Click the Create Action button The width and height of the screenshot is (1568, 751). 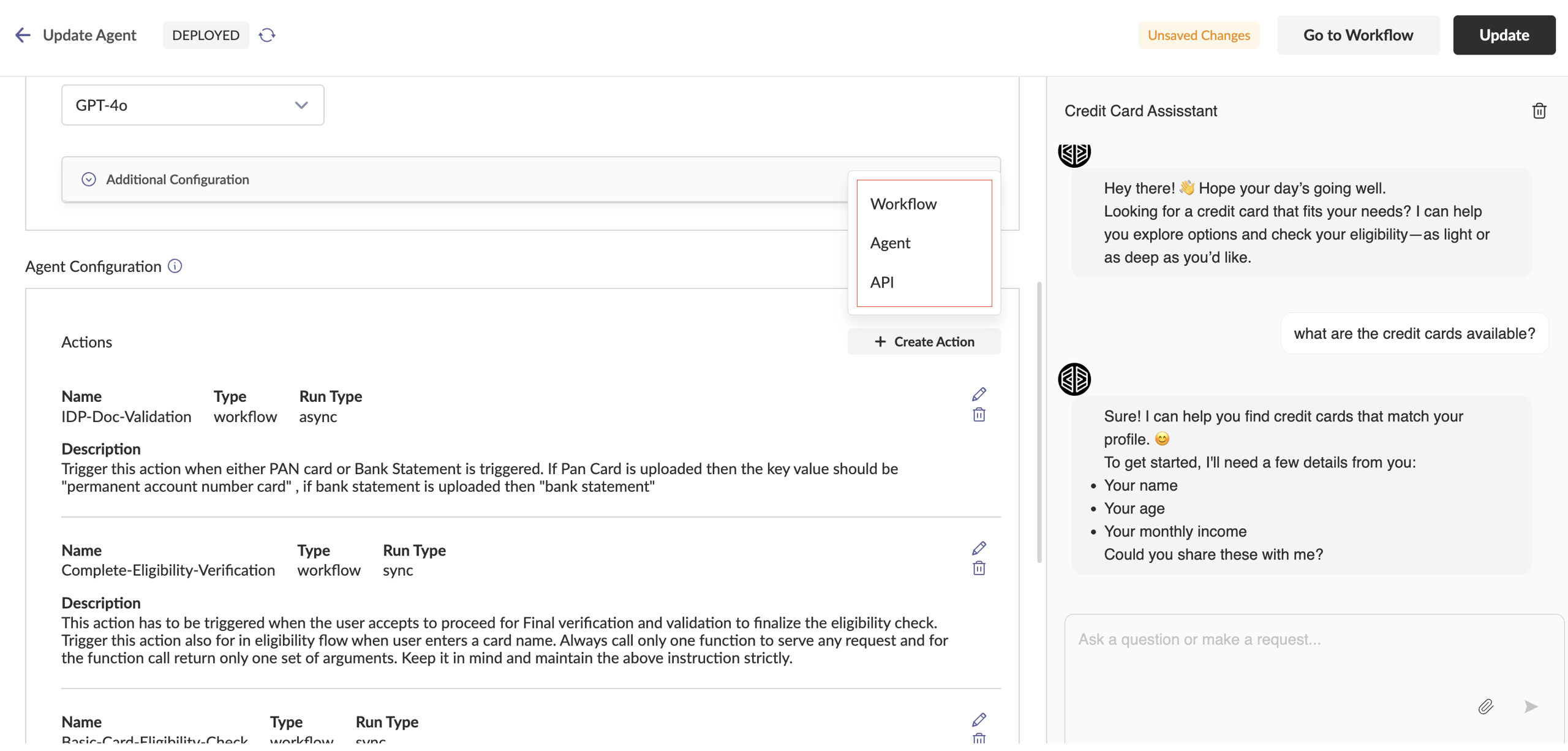(x=924, y=342)
